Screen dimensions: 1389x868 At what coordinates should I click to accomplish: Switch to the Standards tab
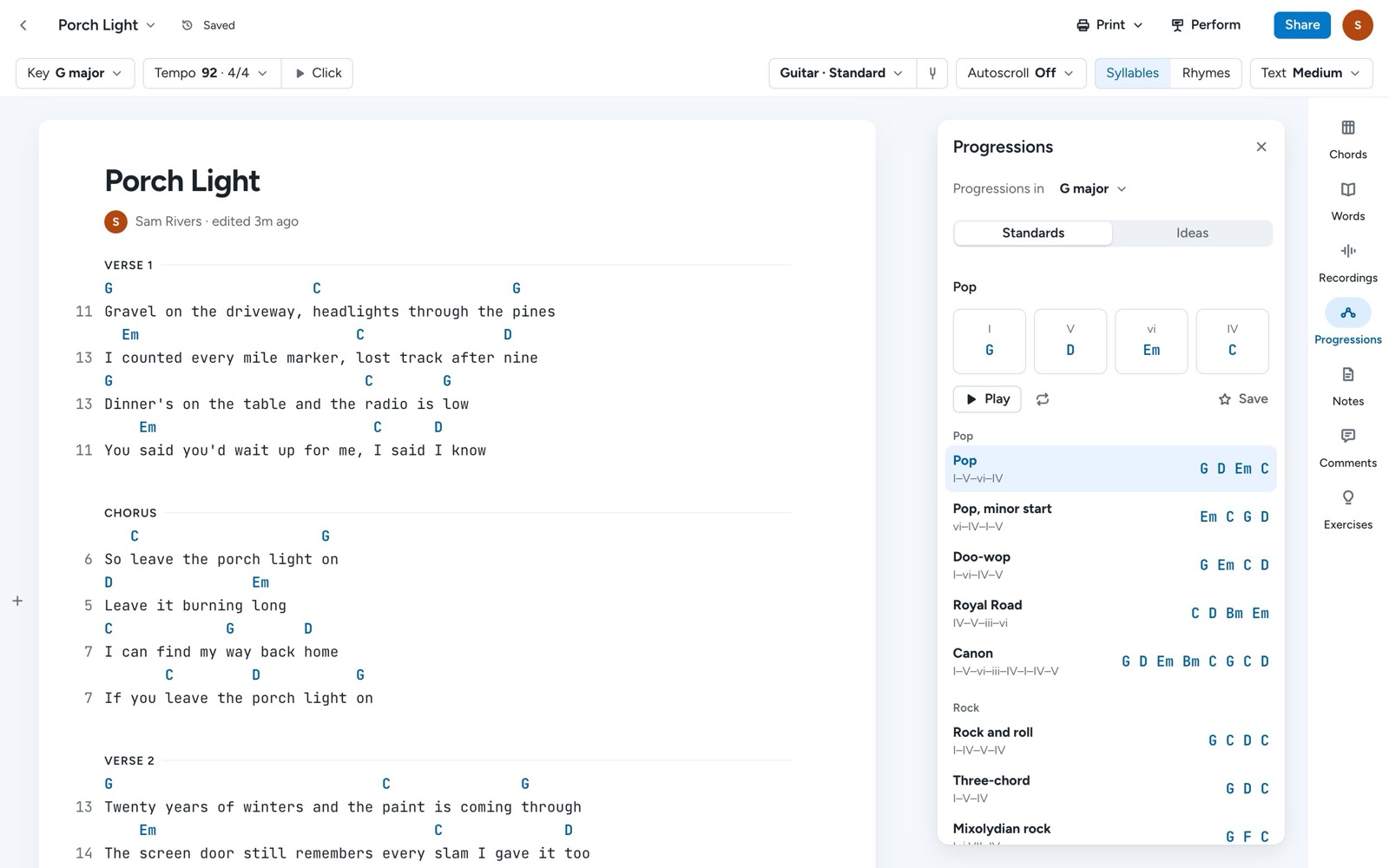(1033, 233)
